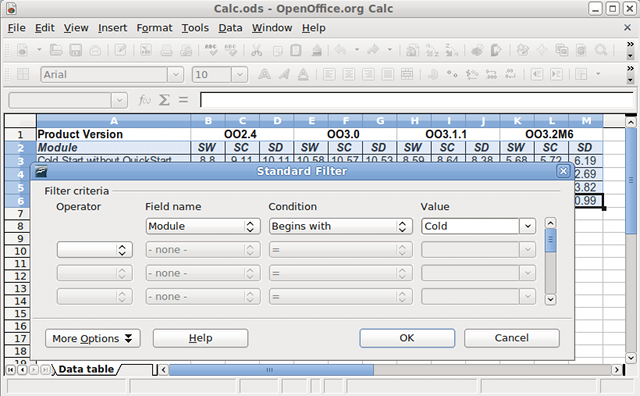
Task: Click the Print toolbar icon
Action: 167,50
